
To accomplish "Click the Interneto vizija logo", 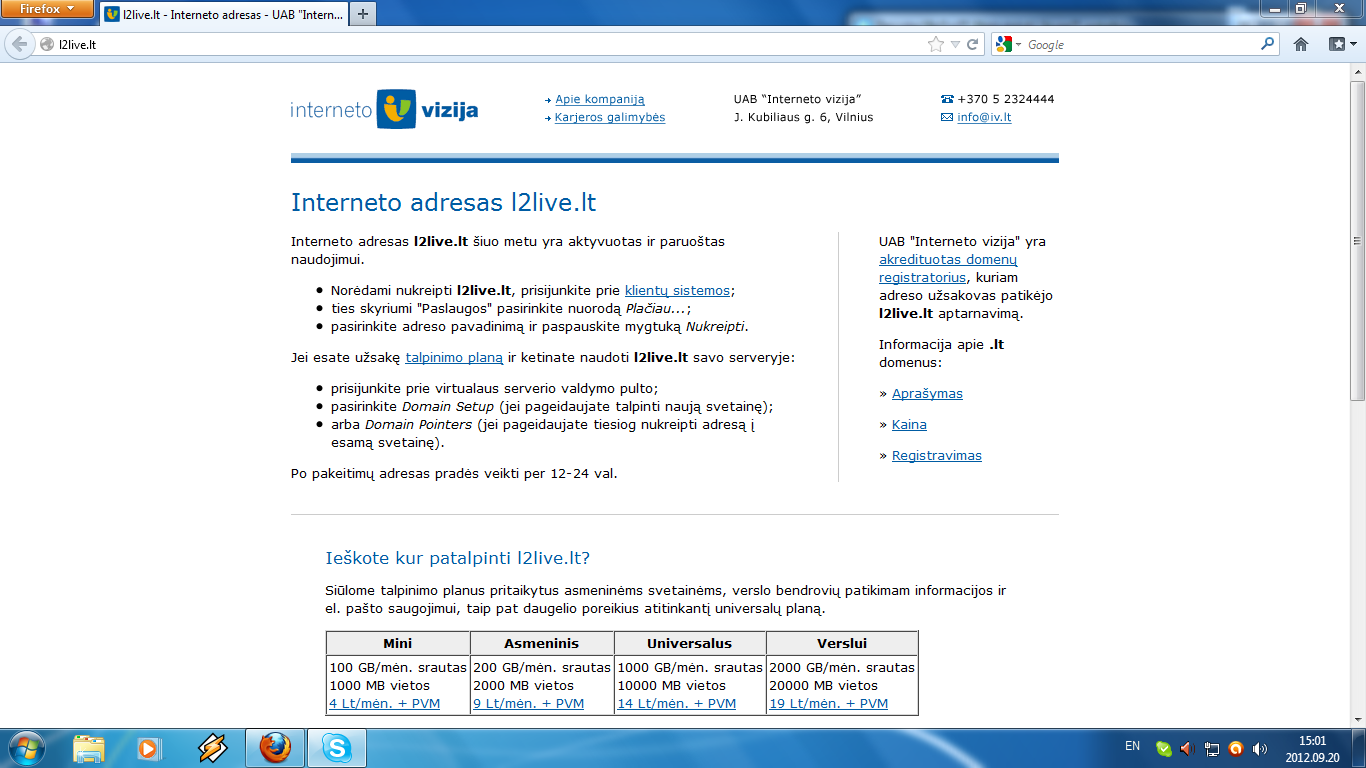I will pyautogui.click(x=385, y=109).
